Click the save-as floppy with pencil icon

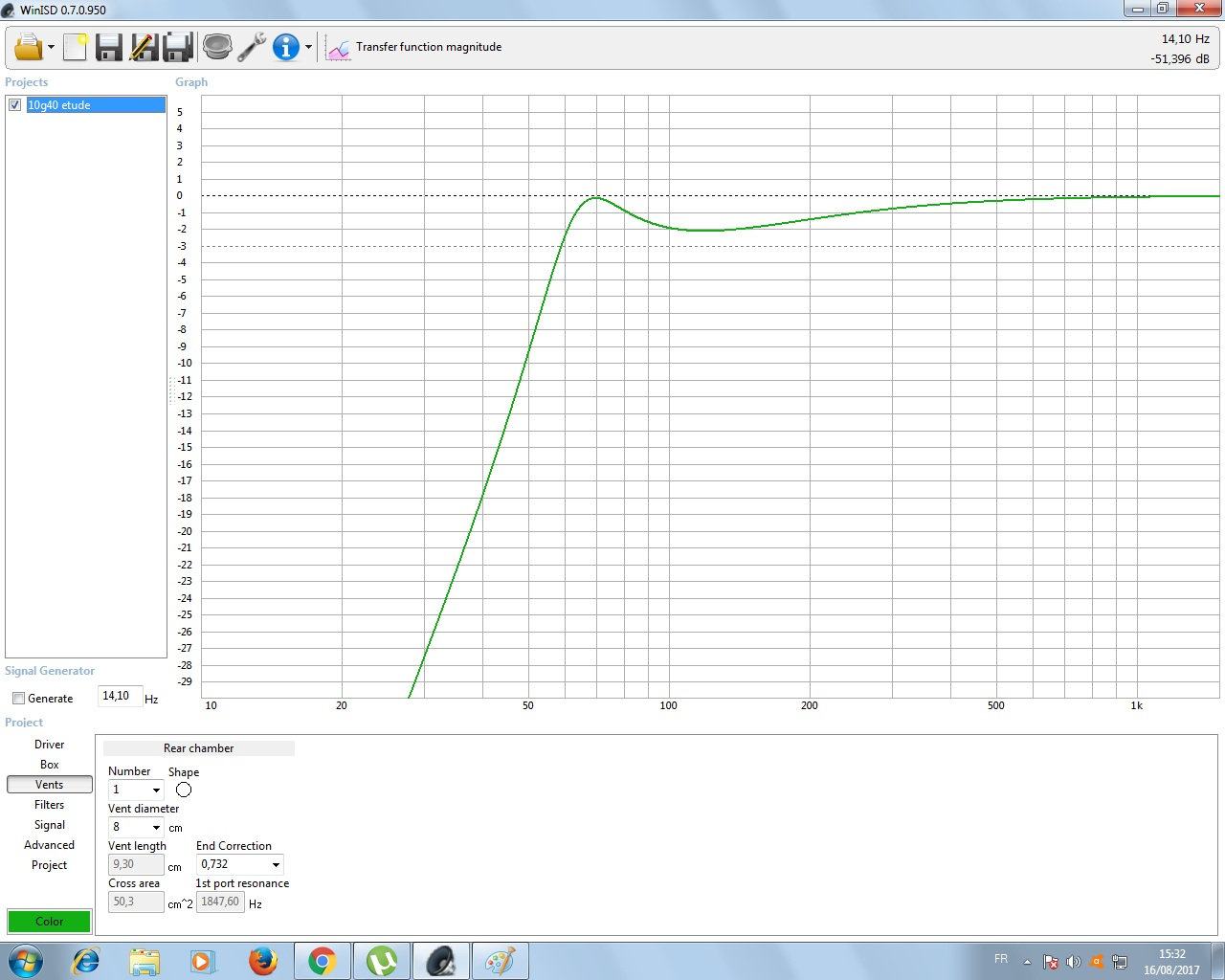[x=144, y=47]
